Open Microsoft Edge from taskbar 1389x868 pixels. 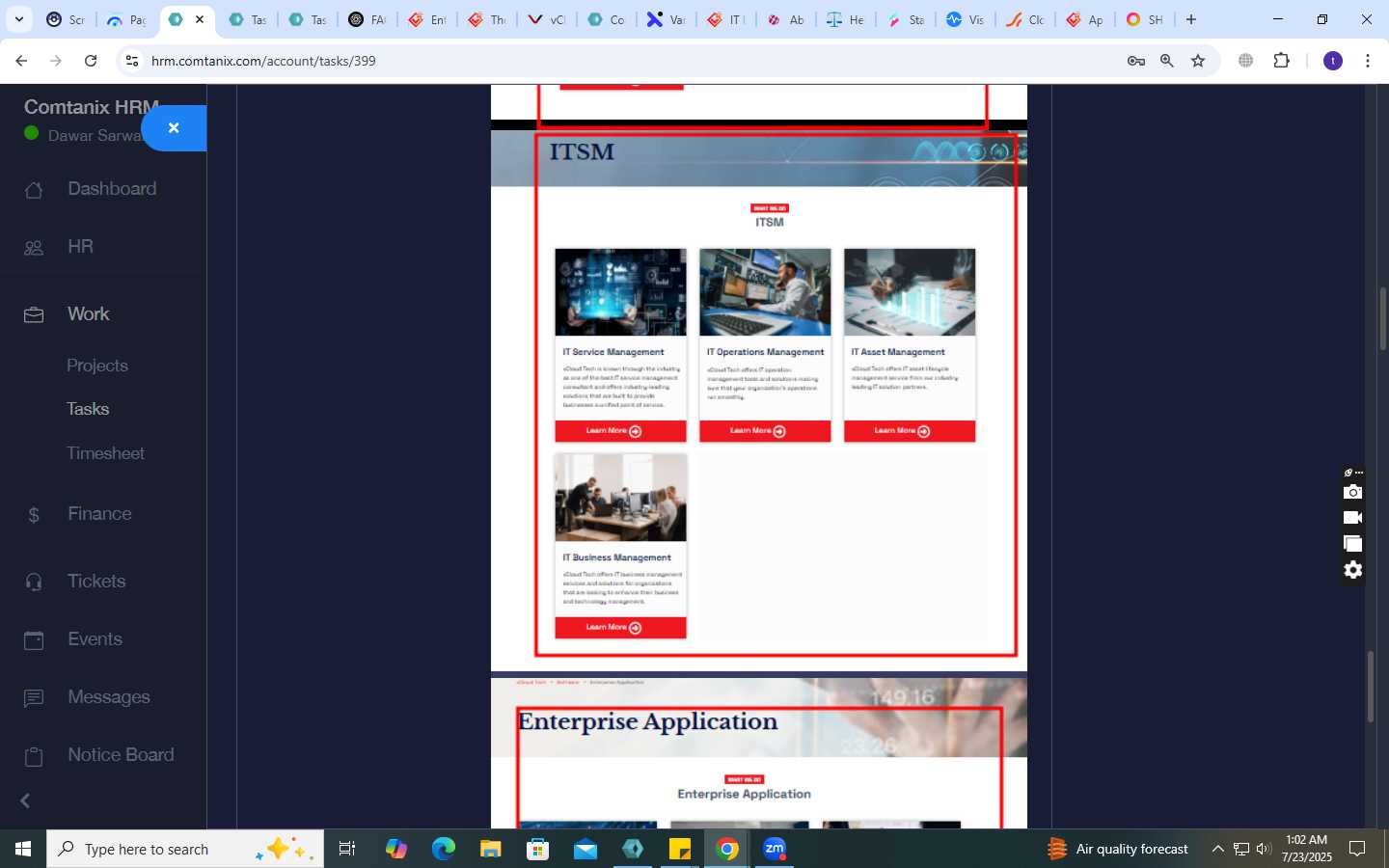443,849
